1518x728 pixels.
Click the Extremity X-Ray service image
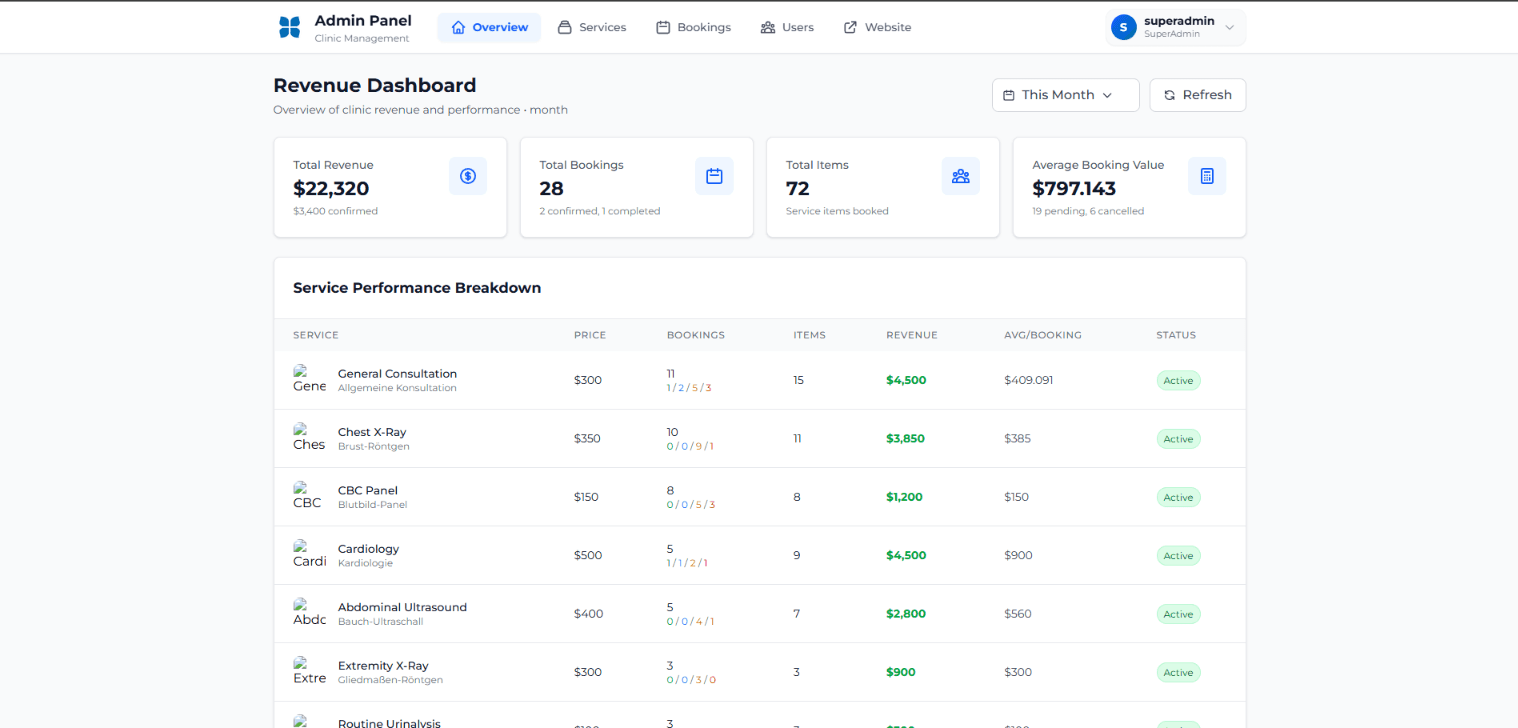coord(310,671)
